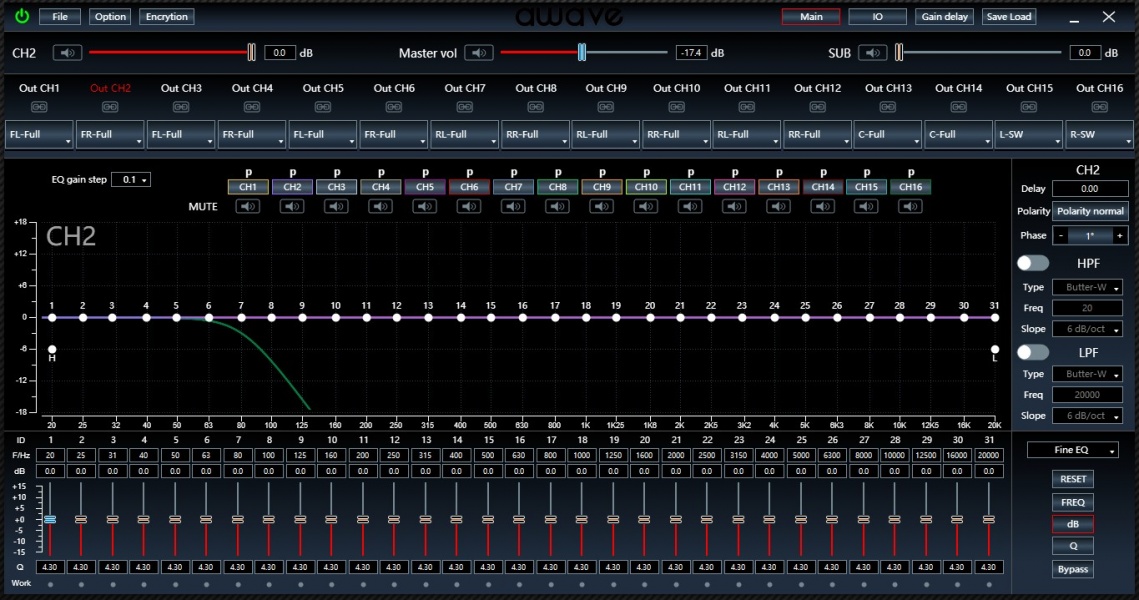Open the File menu
Viewport: 1139px width, 600px height.
coord(60,17)
